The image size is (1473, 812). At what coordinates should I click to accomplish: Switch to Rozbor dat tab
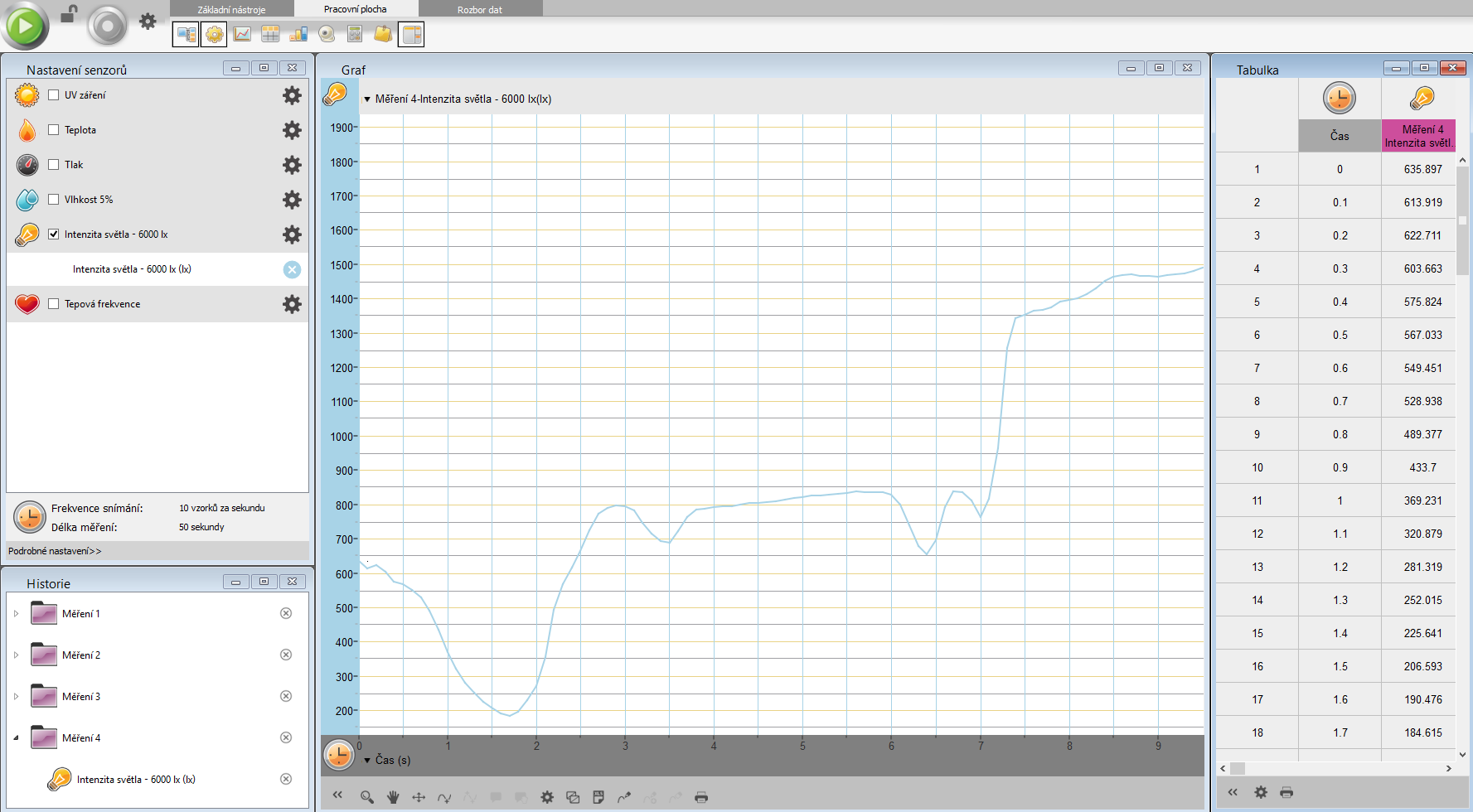coord(480,9)
